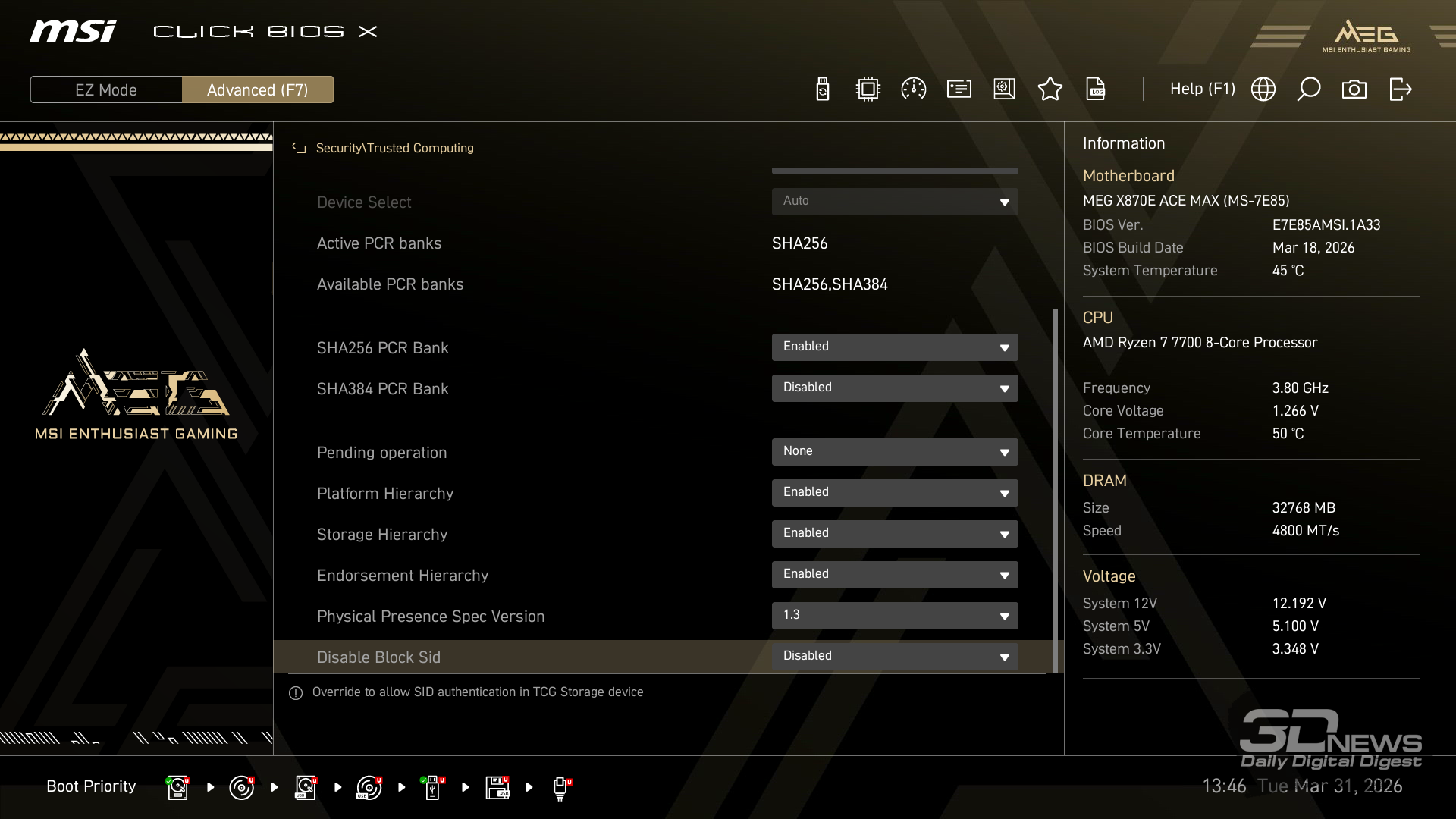Image resolution: width=1456 pixels, height=819 pixels.
Task: Select the Disable Block Sid row
Action: point(379,657)
